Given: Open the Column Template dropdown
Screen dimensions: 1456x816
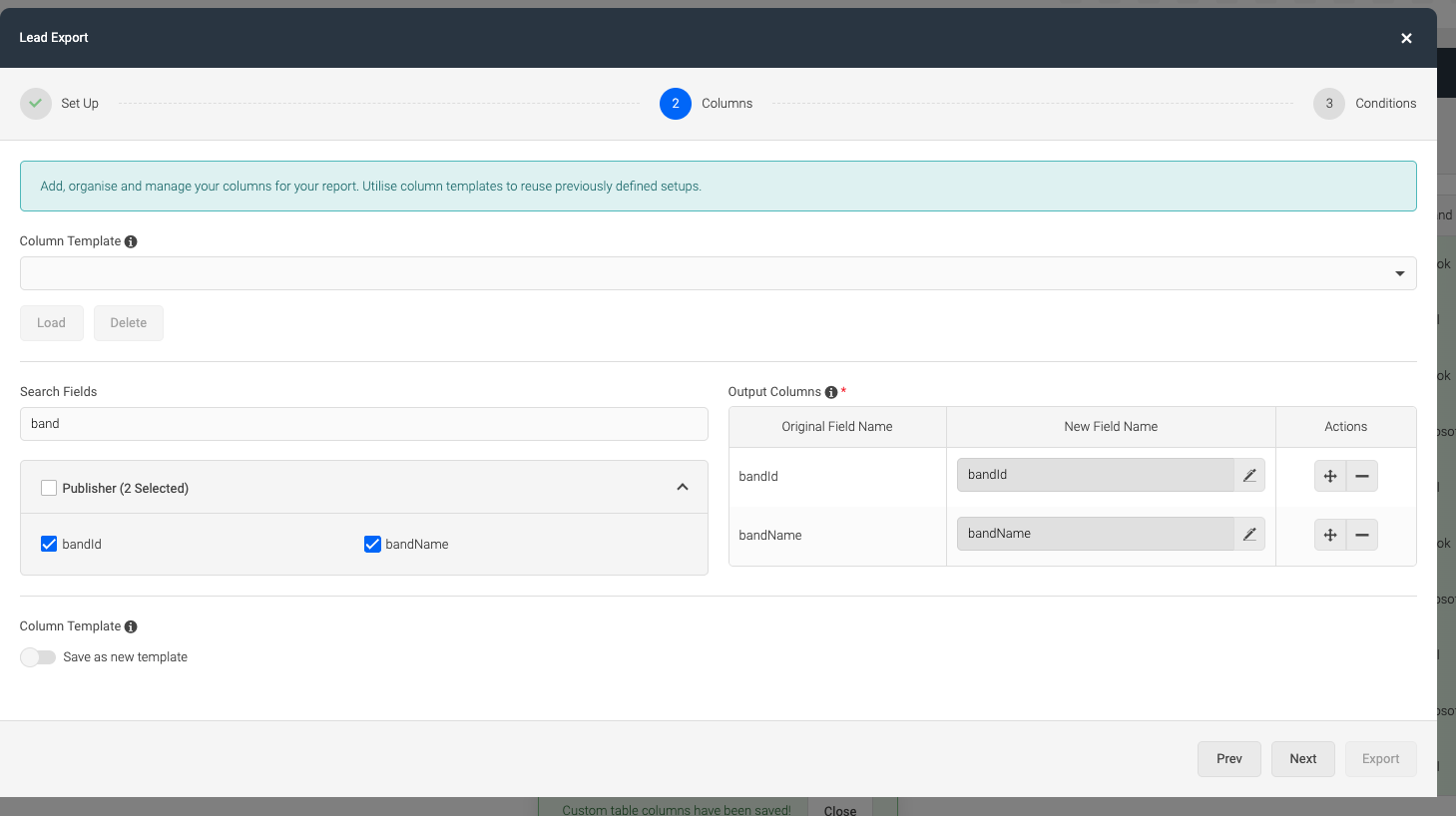Looking at the screenshot, I should (x=719, y=273).
